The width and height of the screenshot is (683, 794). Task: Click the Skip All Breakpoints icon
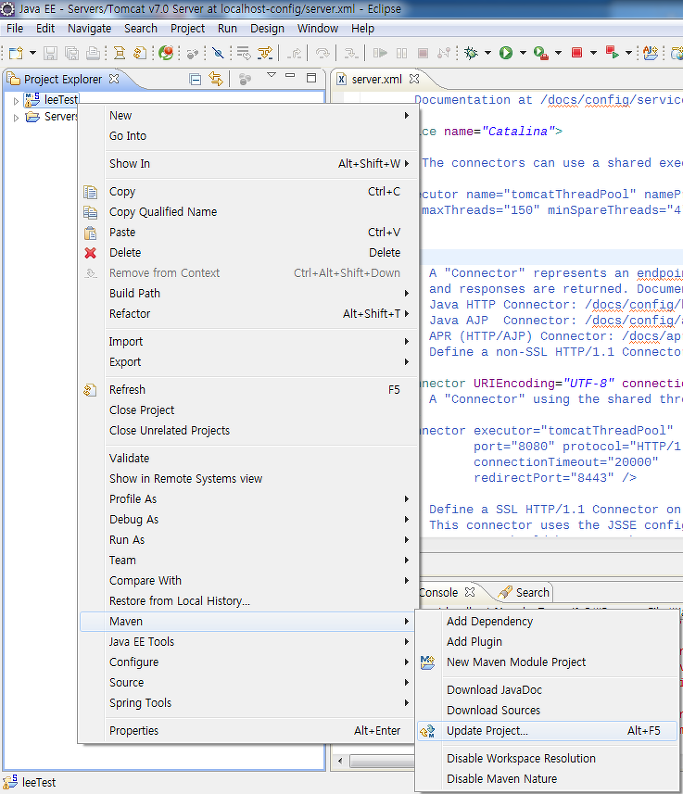[x=218, y=53]
